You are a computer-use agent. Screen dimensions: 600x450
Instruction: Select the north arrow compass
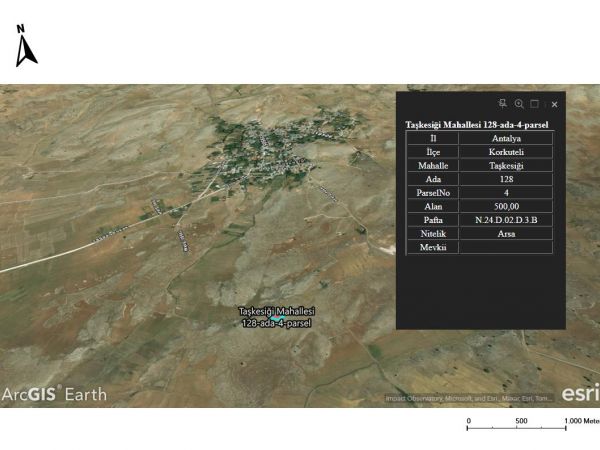pyautogui.click(x=26, y=46)
